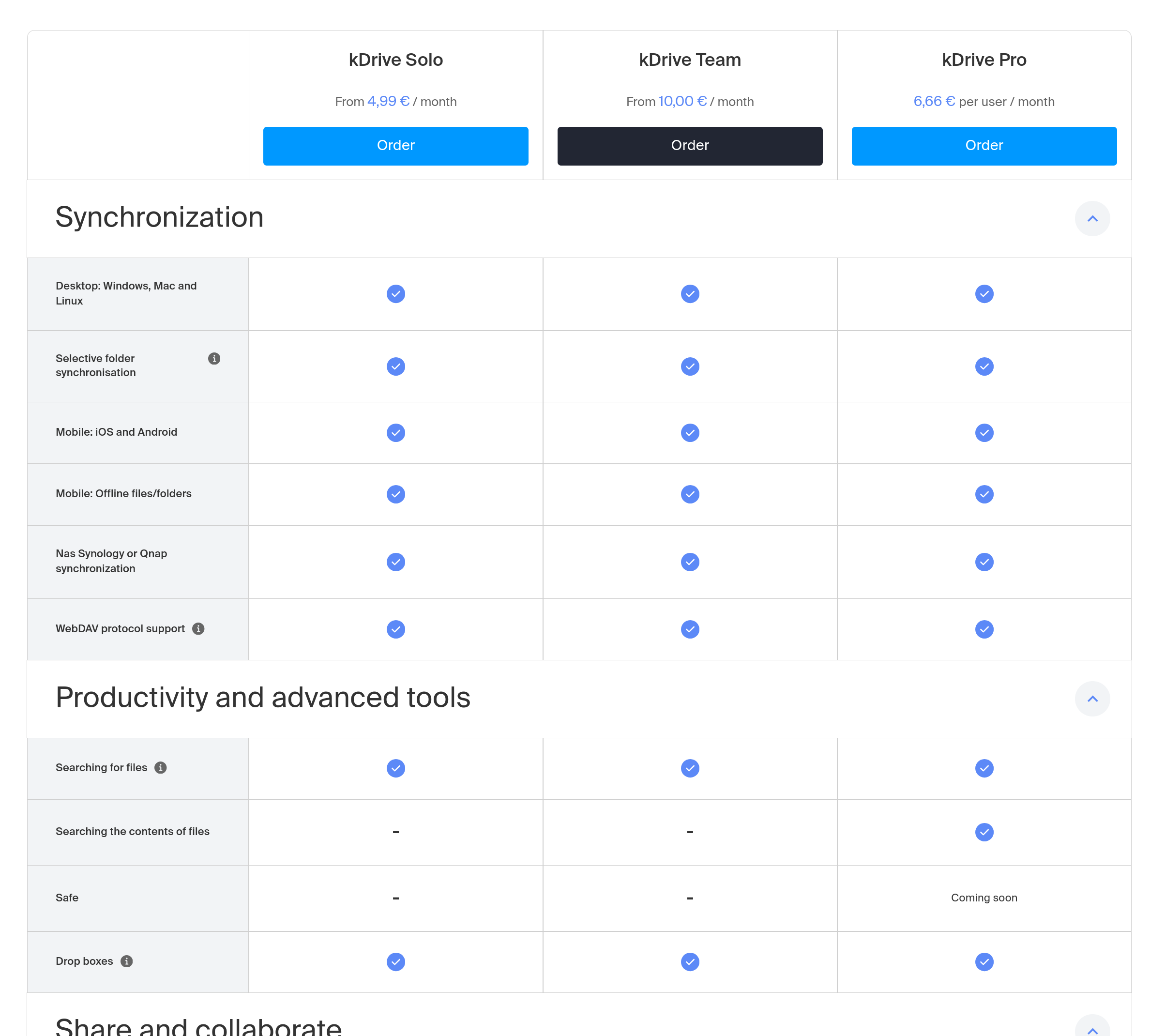Collapse the Synchronization section
1150x1036 pixels.
(1092, 219)
